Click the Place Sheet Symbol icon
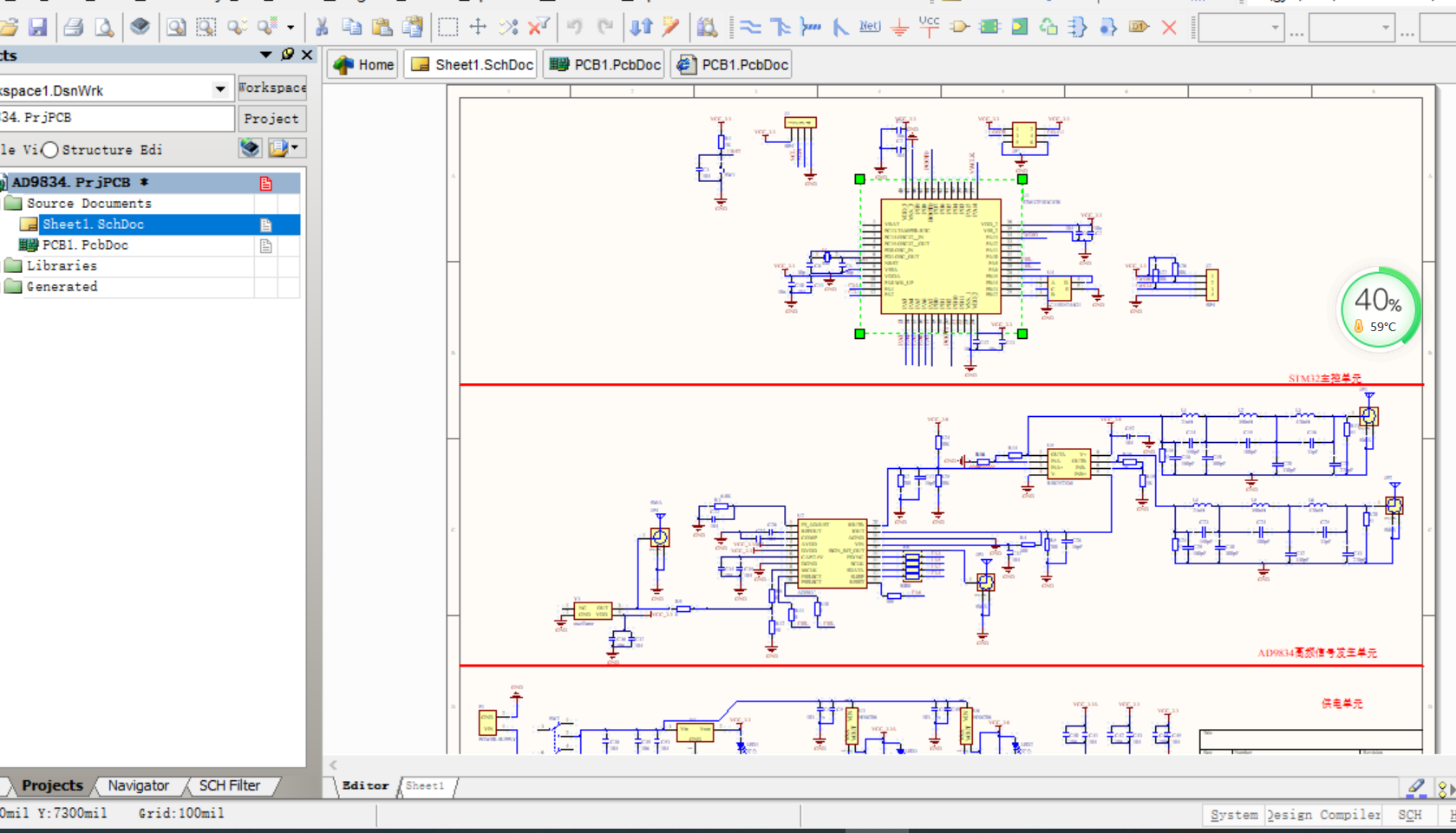Screen dimensions: 1456x833 [989, 27]
